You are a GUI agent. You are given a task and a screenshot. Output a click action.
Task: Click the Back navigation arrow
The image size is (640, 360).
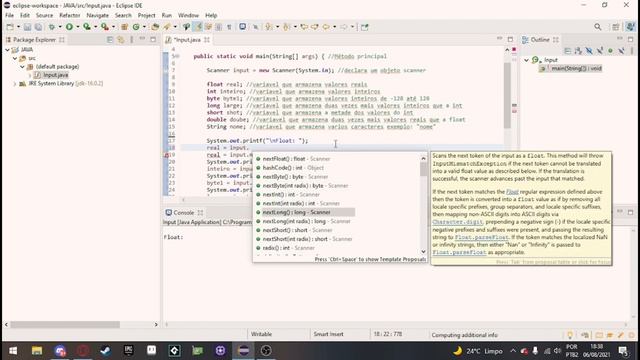pos(326,27)
